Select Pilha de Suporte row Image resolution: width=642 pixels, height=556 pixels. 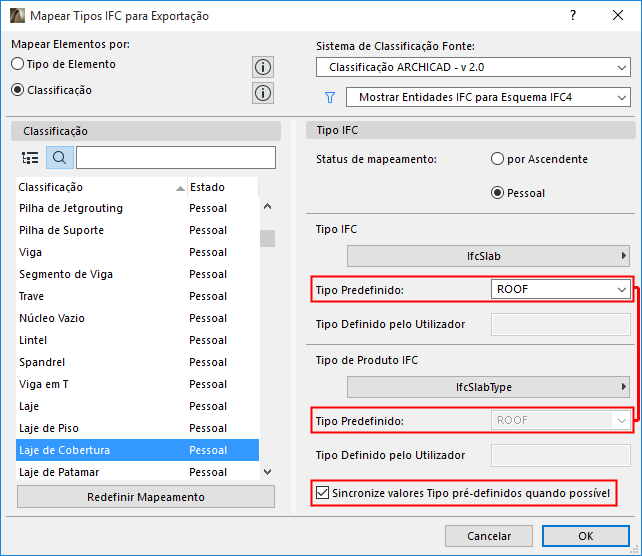137,230
